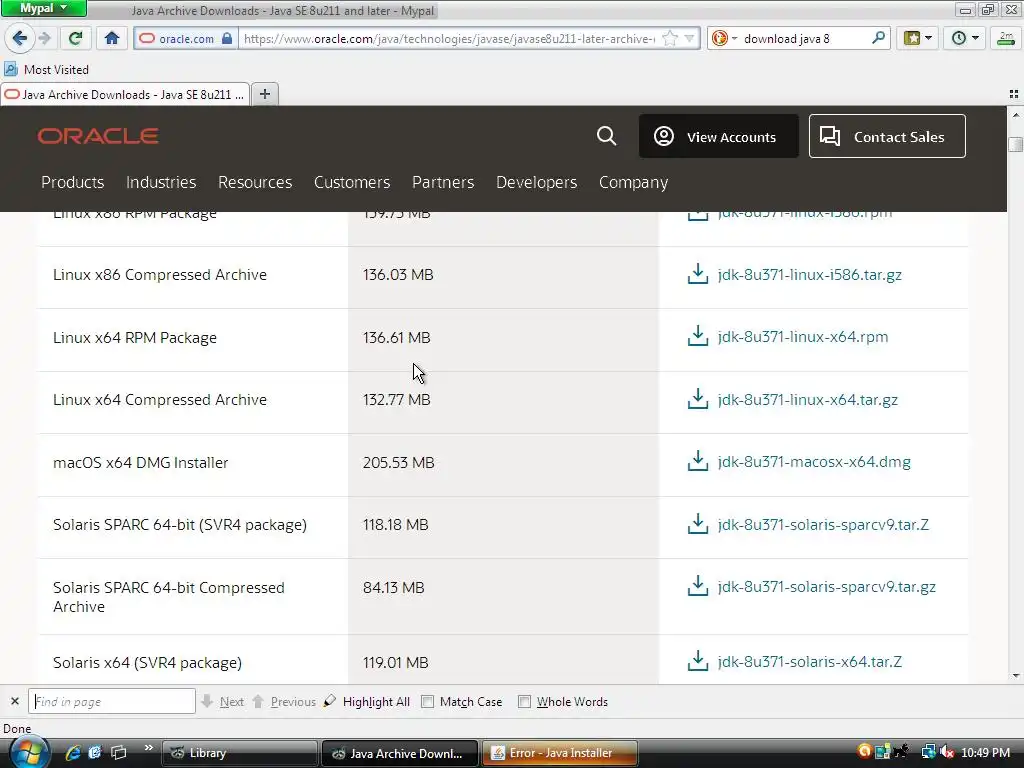Open the Resources menu

point(255,182)
